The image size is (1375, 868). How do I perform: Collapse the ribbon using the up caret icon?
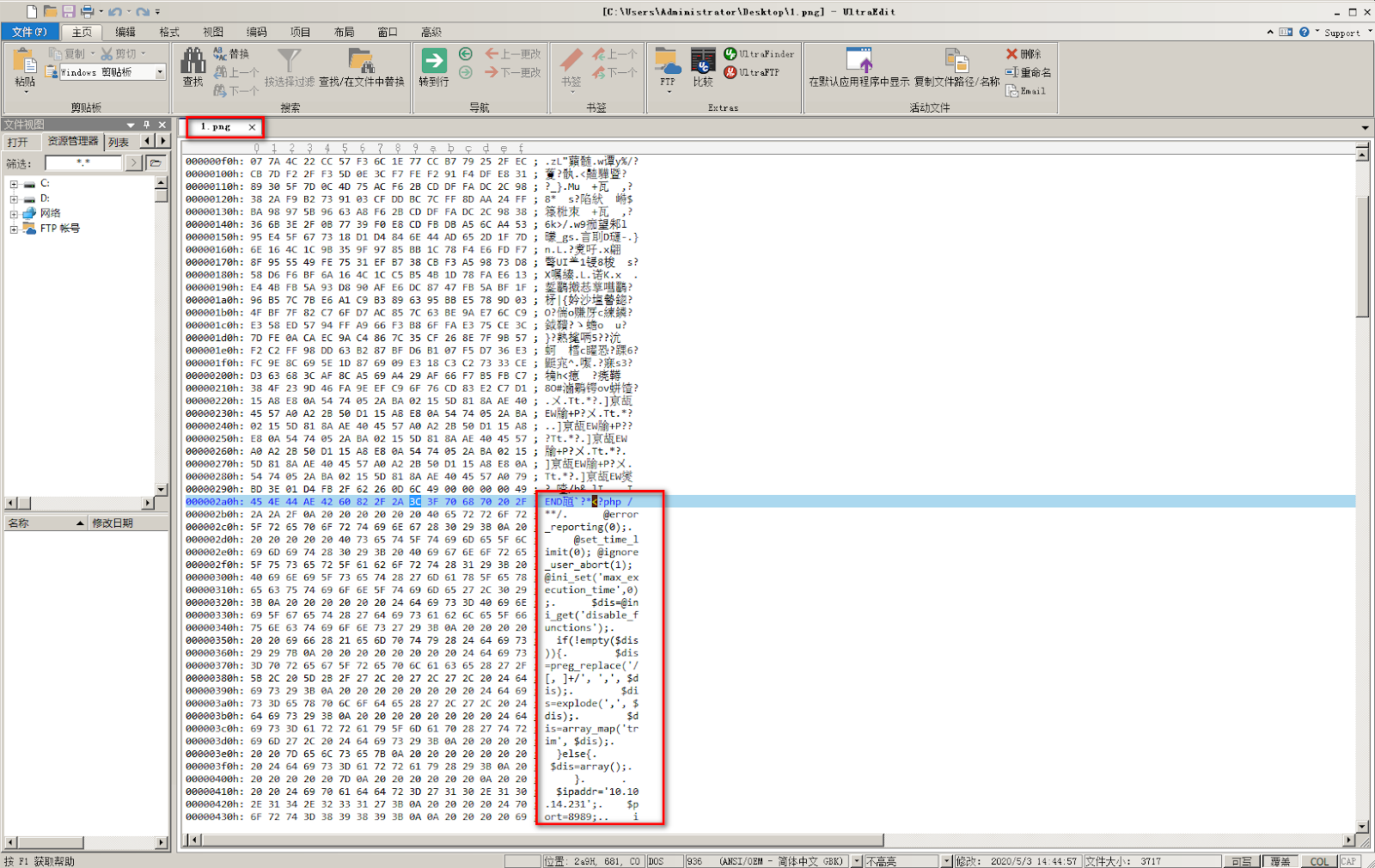coord(1270,32)
